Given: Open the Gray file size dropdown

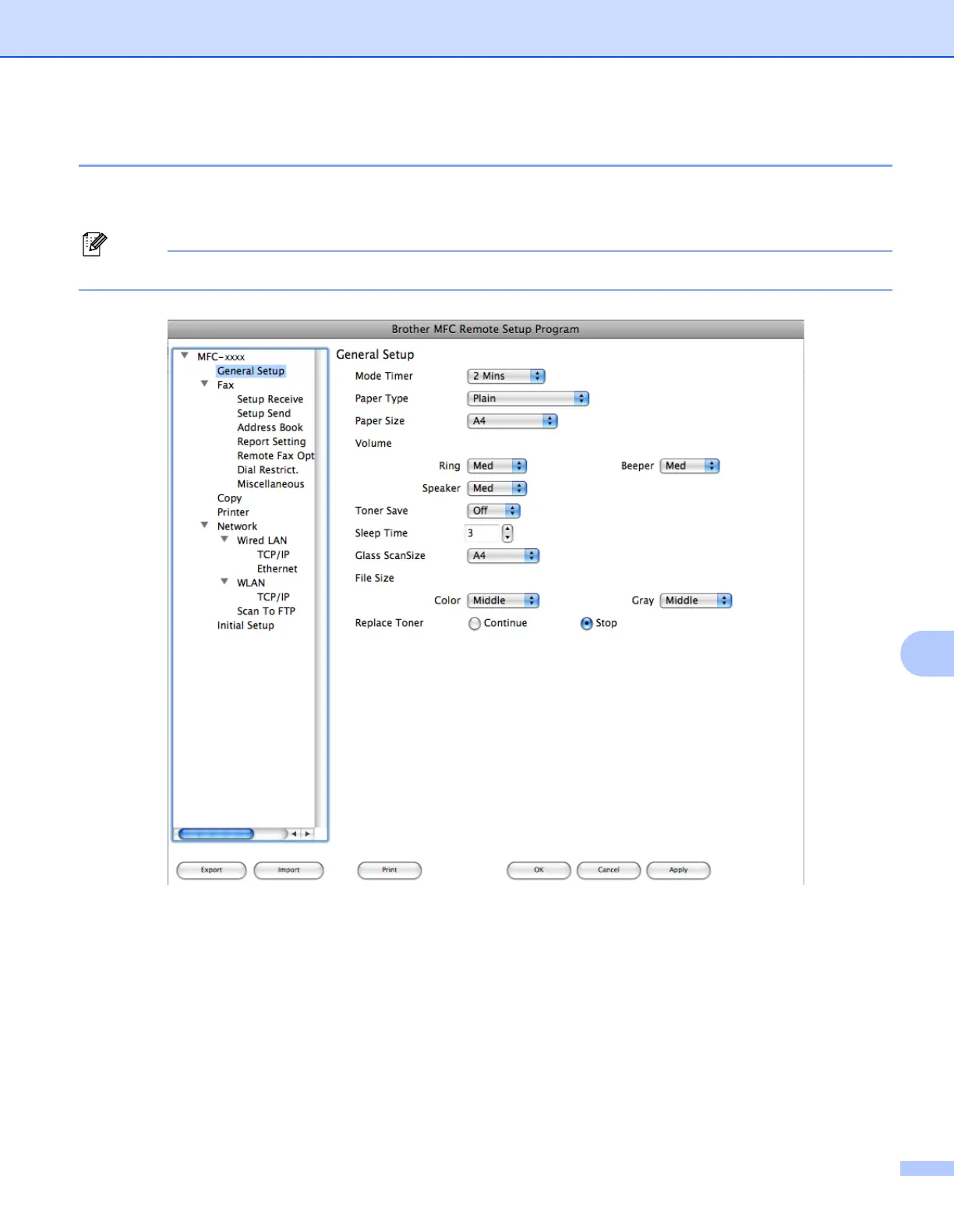Looking at the screenshot, I should point(696,600).
